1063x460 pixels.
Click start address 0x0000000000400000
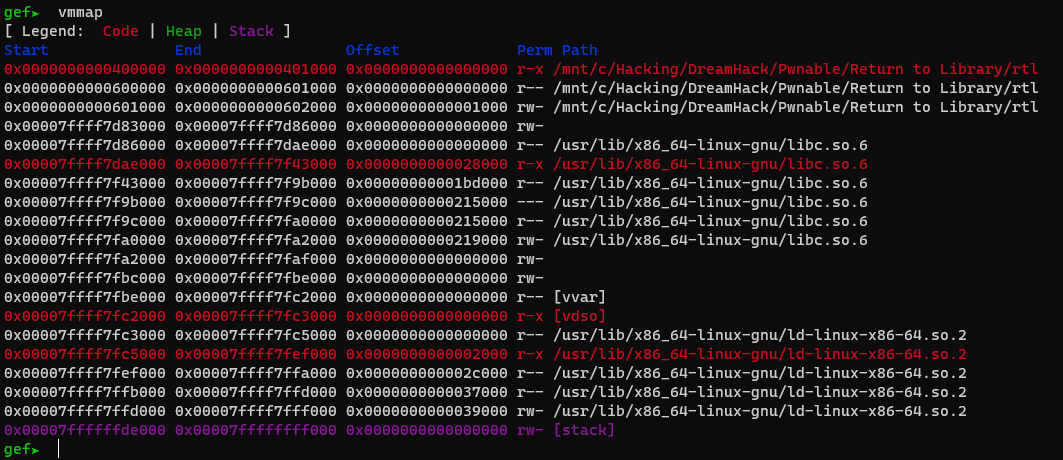[x=85, y=69]
